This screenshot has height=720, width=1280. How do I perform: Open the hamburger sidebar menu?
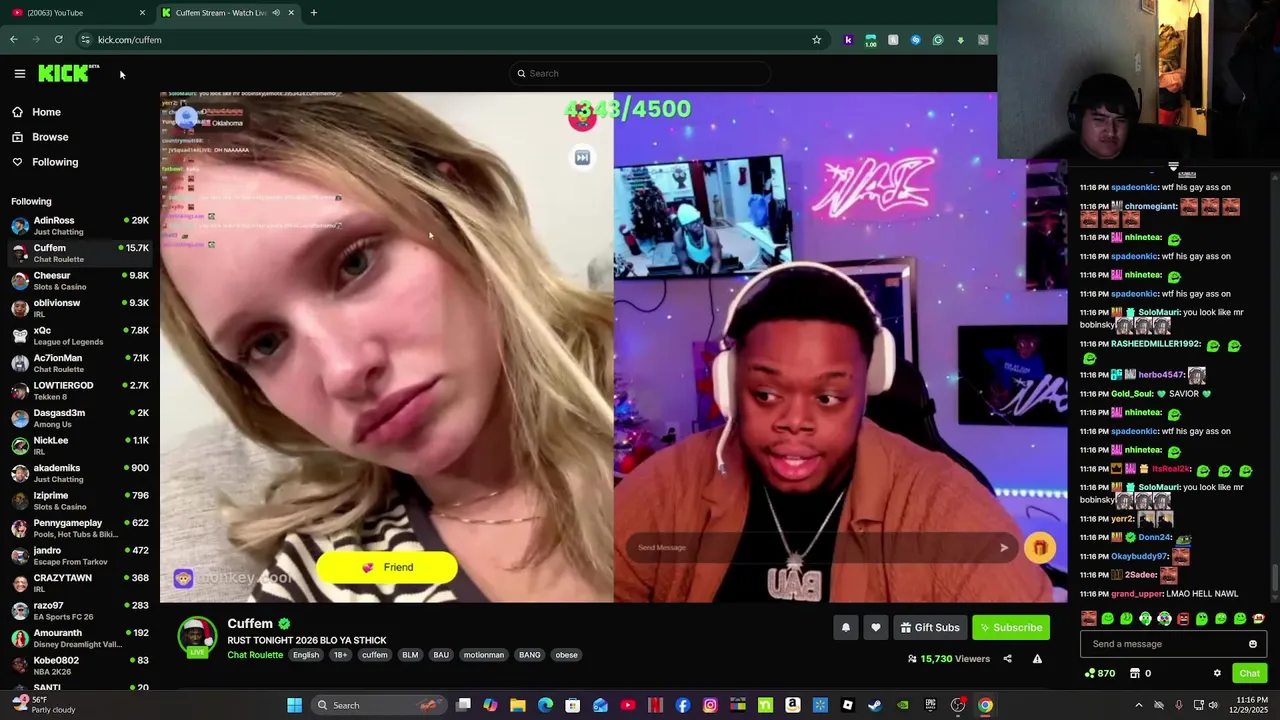point(19,73)
